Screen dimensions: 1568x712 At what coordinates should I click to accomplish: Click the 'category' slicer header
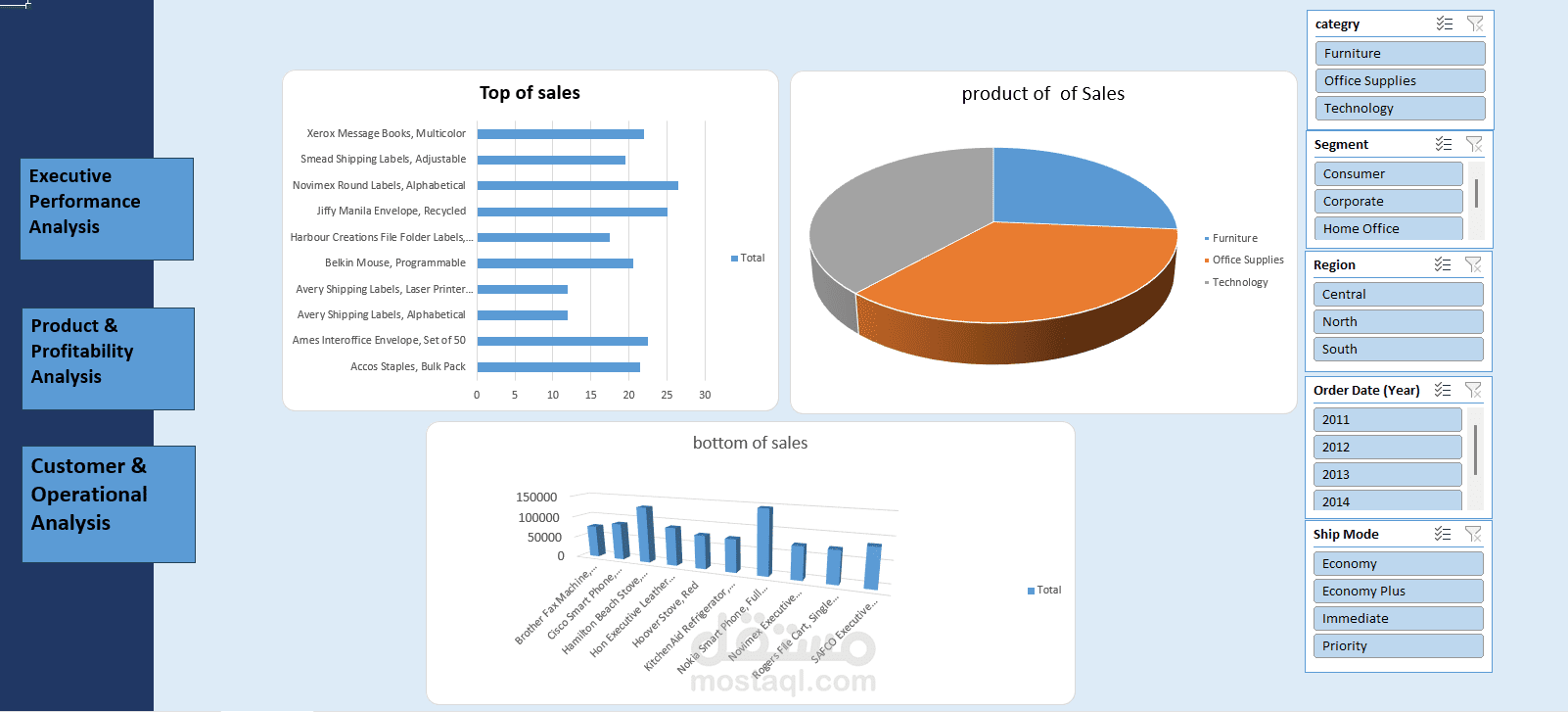click(x=1337, y=24)
